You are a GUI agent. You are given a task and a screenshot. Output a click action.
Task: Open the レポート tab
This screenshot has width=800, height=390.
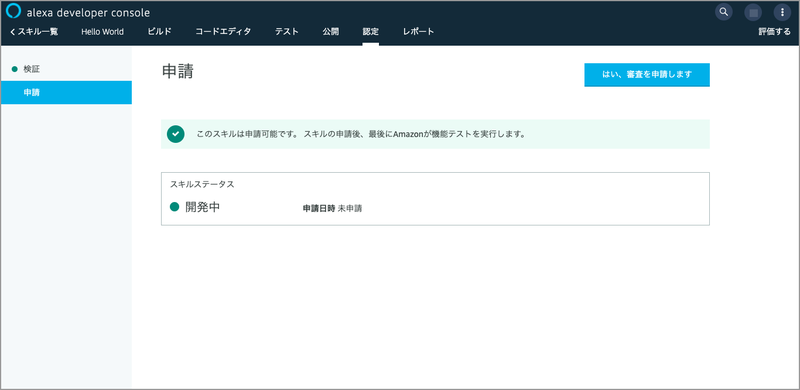(418, 32)
